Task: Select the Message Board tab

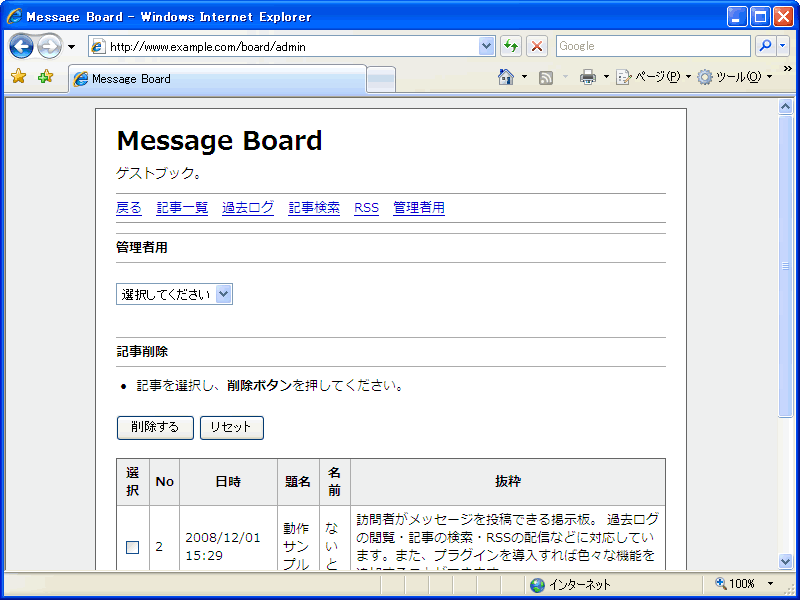Action: point(217,79)
